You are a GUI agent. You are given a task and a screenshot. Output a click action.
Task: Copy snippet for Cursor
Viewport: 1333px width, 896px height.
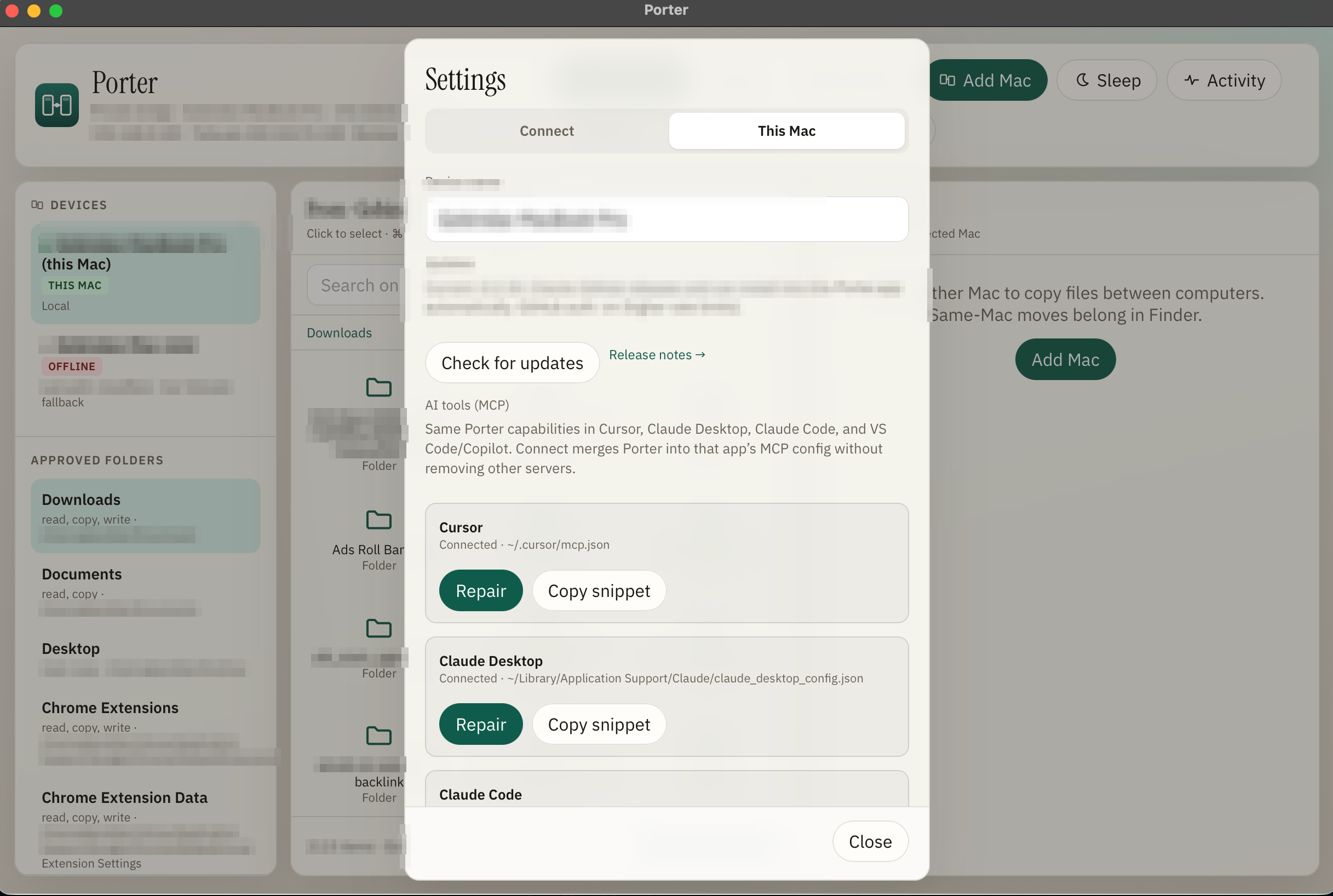(x=599, y=590)
